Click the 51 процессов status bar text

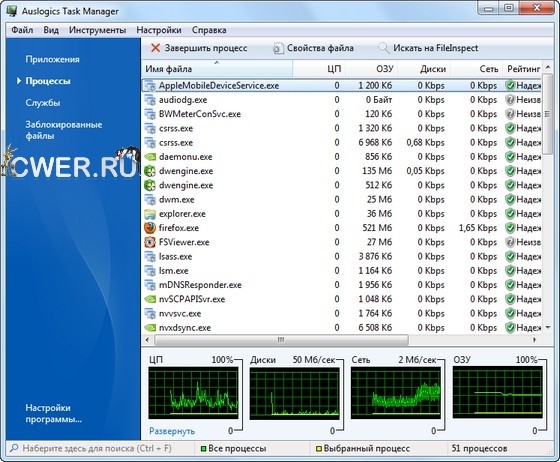click(479, 448)
